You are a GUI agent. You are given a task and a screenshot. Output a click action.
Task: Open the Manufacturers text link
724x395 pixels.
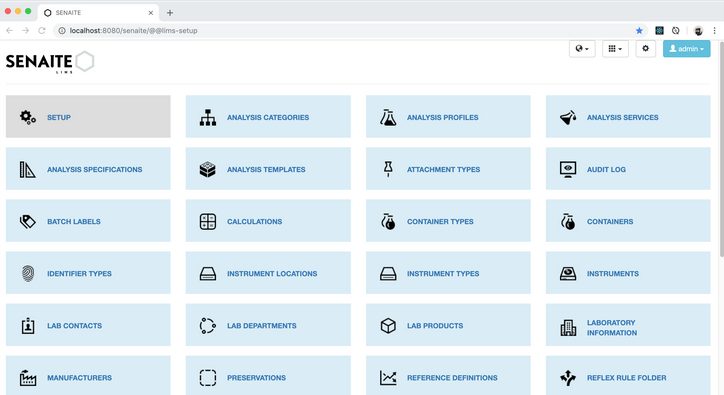click(x=79, y=378)
